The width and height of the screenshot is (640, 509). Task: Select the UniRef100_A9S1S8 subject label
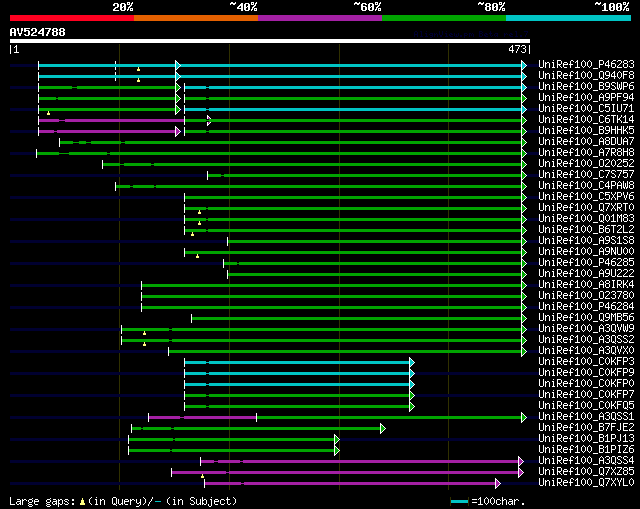pyautogui.click(x=586, y=241)
